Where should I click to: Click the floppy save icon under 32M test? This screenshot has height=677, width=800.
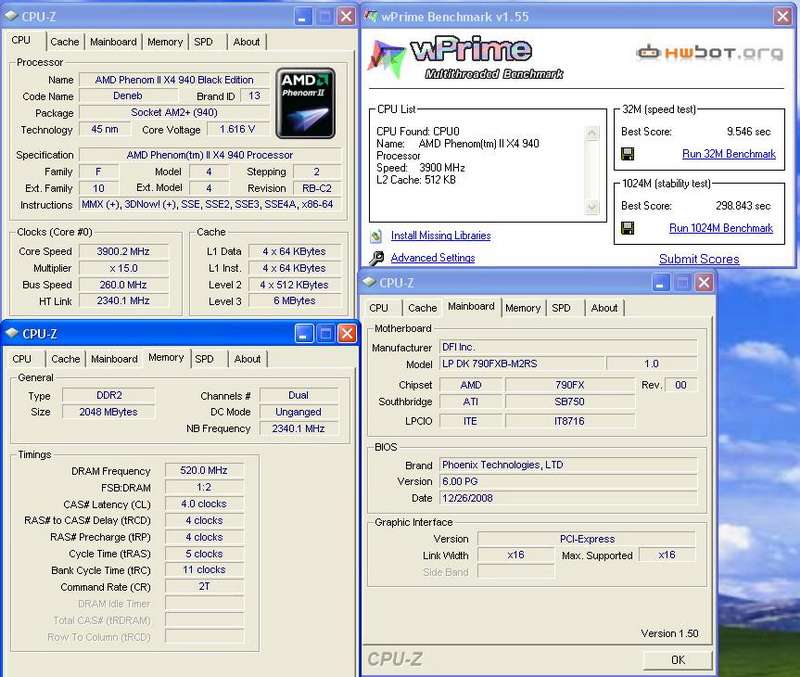pos(628,154)
